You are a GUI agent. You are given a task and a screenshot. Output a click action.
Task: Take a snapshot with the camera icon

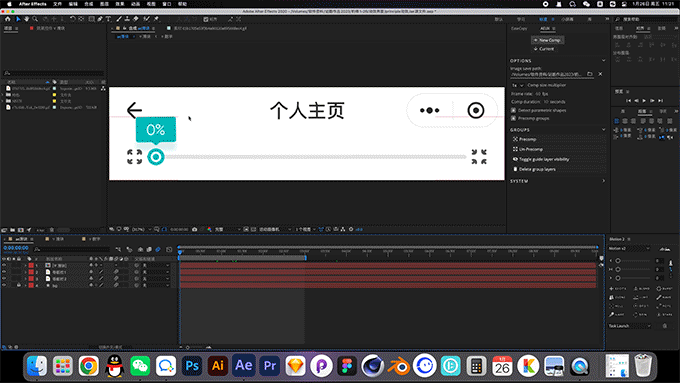coord(195,229)
